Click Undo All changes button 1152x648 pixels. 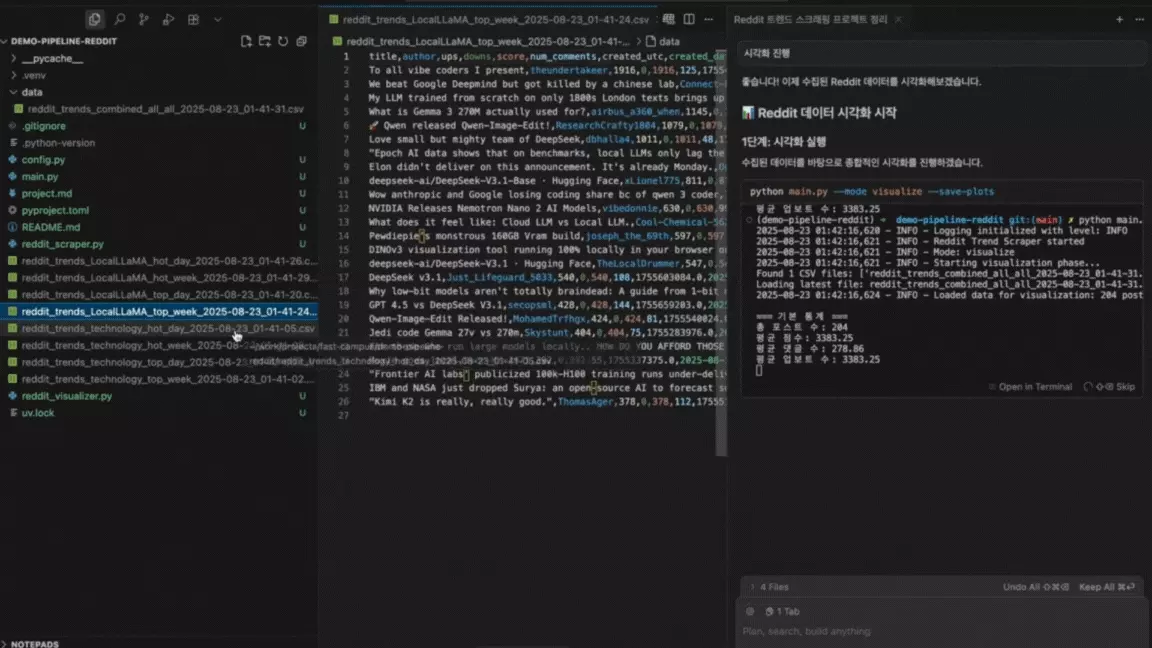[1036, 587]
